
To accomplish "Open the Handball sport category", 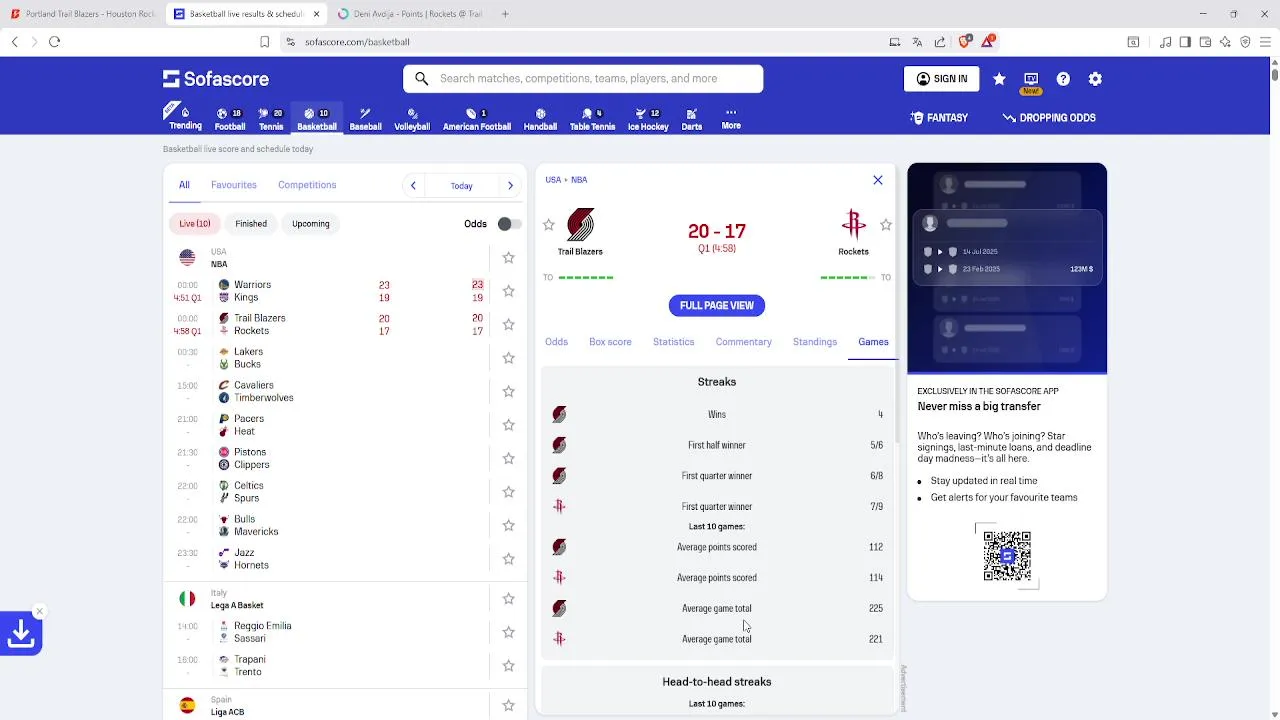I will click(x=540, y=118).
